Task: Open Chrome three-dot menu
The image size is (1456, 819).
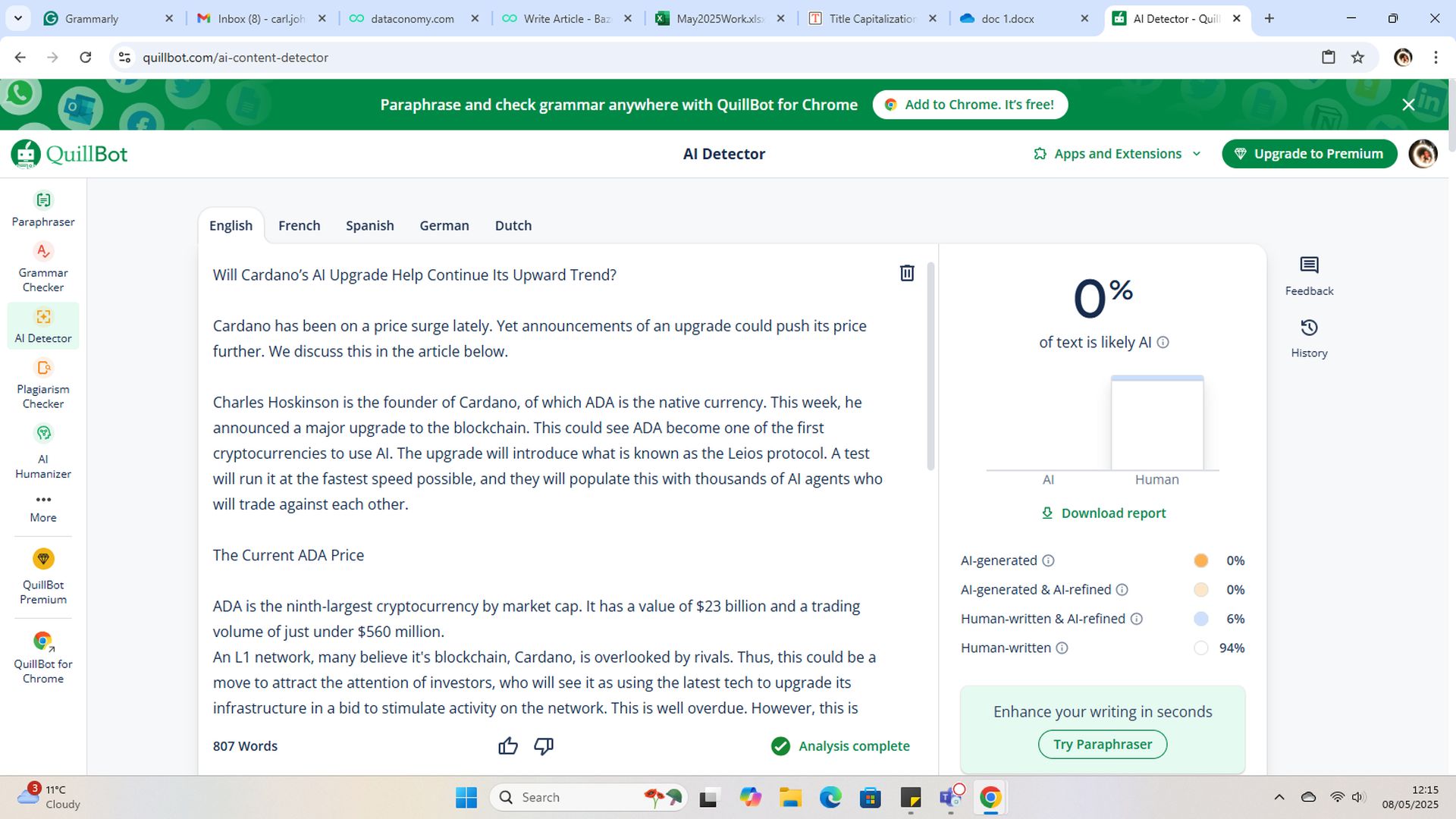Action: pyautogui.click(x=1436, y=58)
